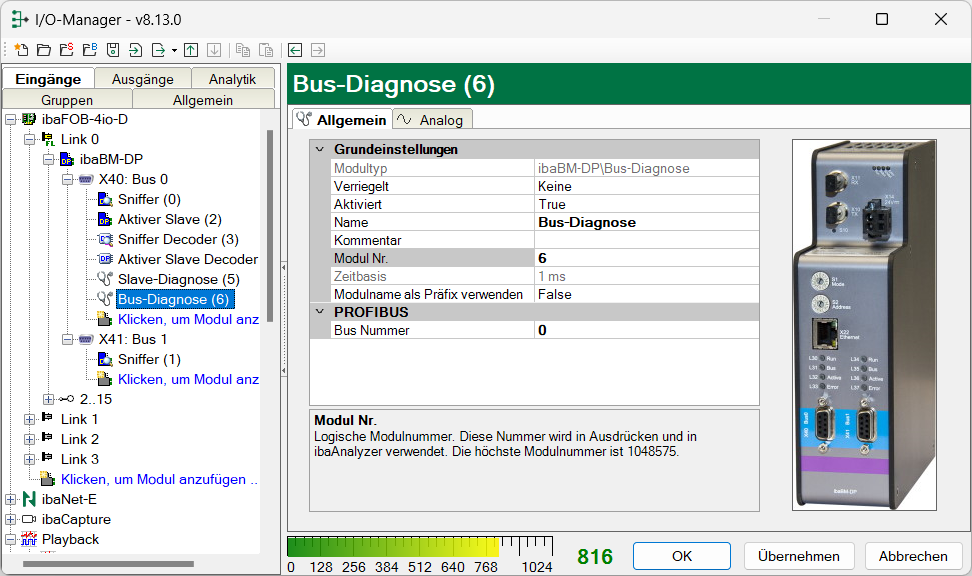Viewport: 972px width, 576px height.
Task: Click the tree panel vertical scrollbar
Action: (270, 226)
